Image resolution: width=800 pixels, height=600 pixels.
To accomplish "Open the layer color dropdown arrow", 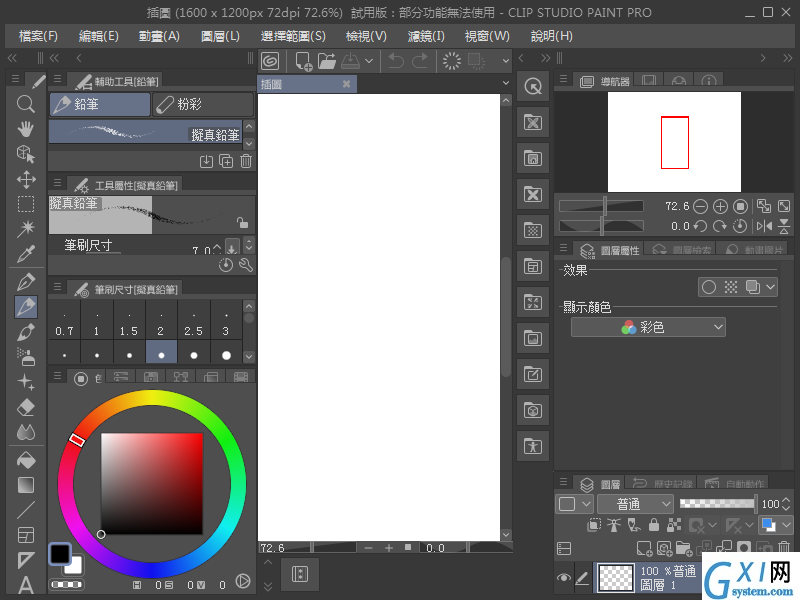I will pyautogui.click(x=786, y=524).
